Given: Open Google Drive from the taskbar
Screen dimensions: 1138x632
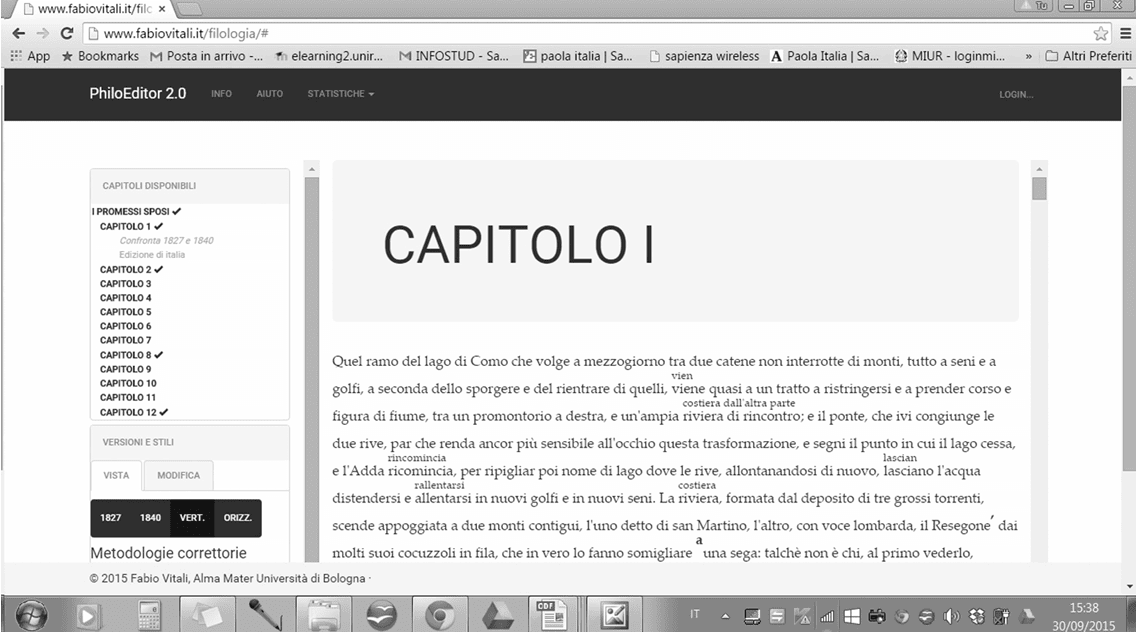Looking at the screenshot, I should point(498,616).
